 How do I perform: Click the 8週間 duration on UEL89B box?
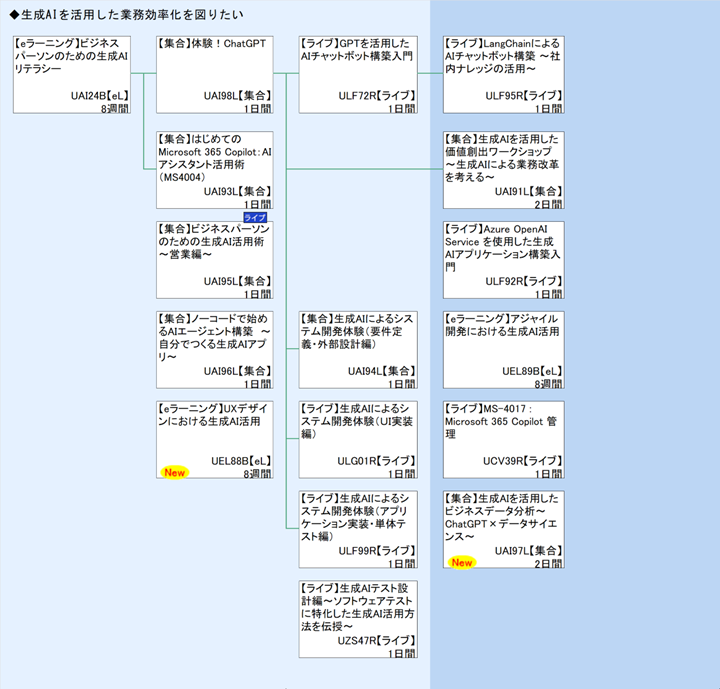[x=548, y=384]
